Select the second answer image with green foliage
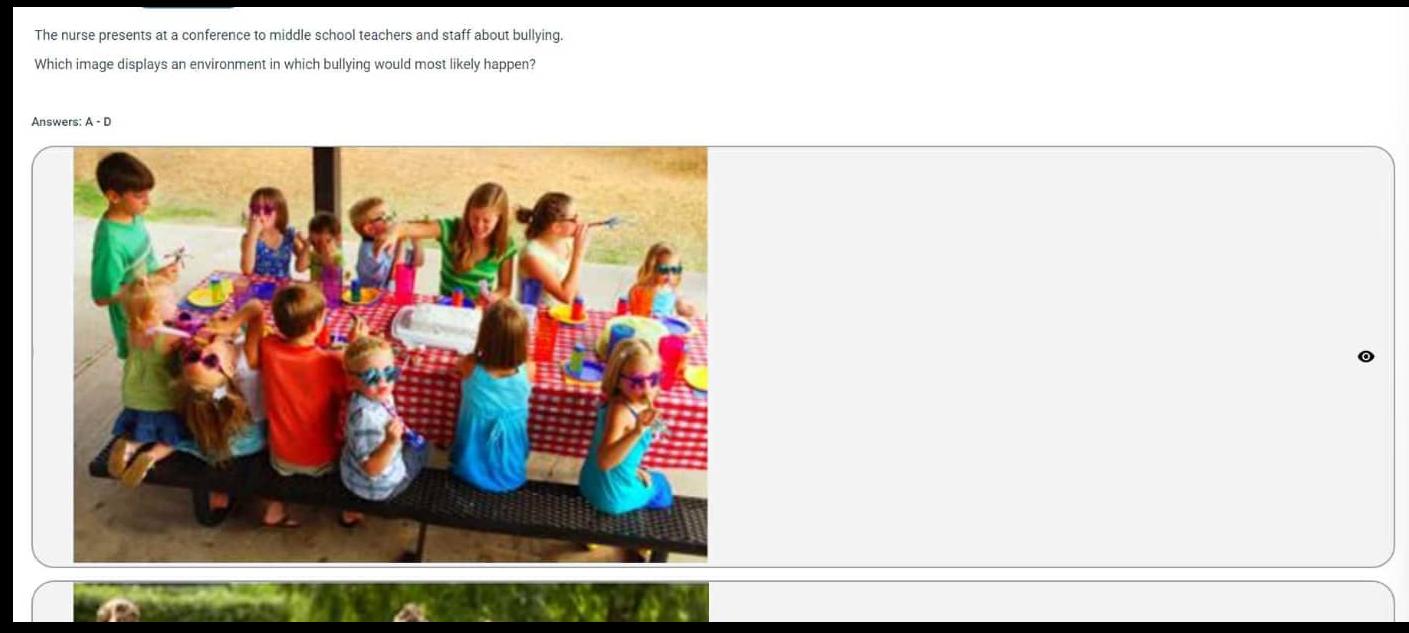This screenshot has width=1409, height=633. pyautogui.click(x=390, y=602)
